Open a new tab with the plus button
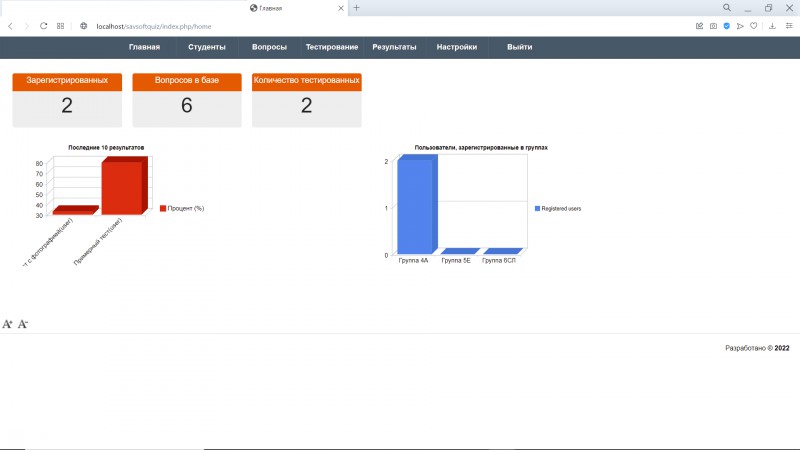 pos(356,8)
